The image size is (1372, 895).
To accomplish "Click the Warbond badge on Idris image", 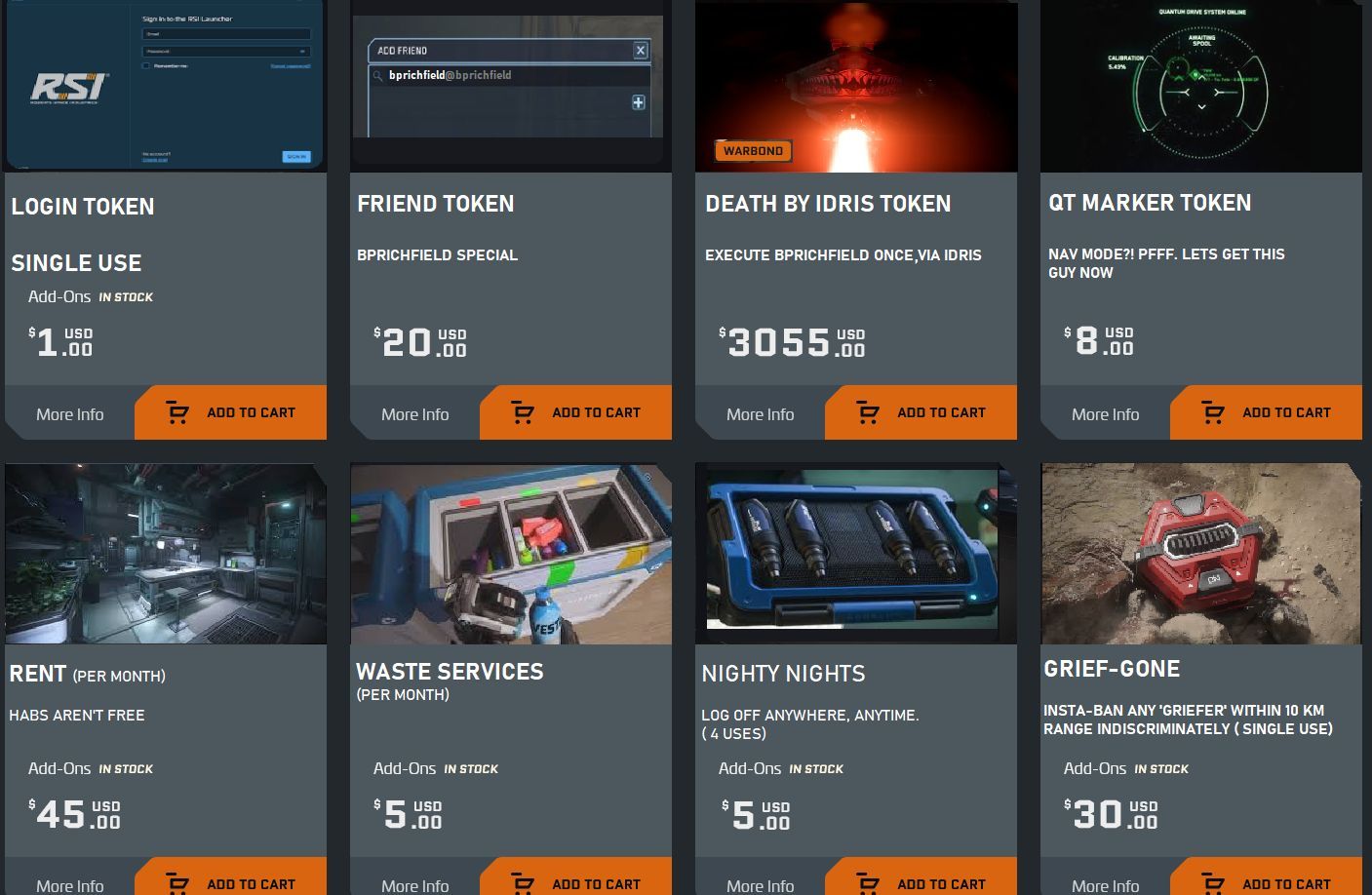I will [x=753, y=151].
